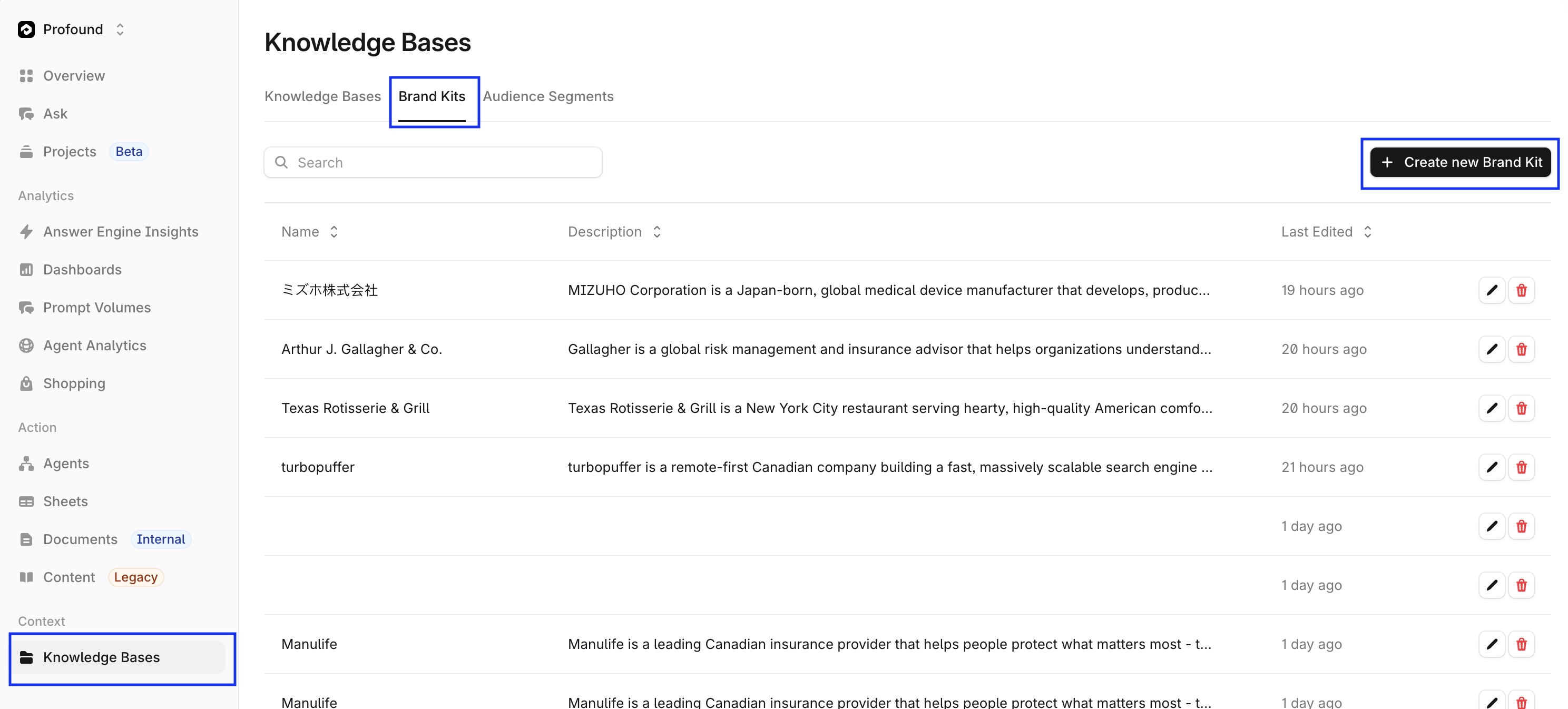Click the Prompt Volumes sidebar icon
This screenshot has height=709, width=1568.
click(26, 307)
